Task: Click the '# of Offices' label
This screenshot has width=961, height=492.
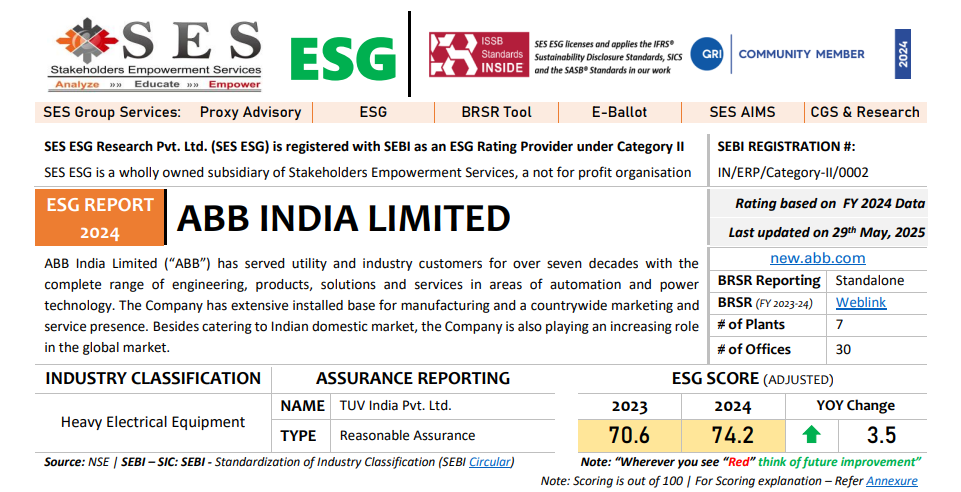Action: [754, 349]
